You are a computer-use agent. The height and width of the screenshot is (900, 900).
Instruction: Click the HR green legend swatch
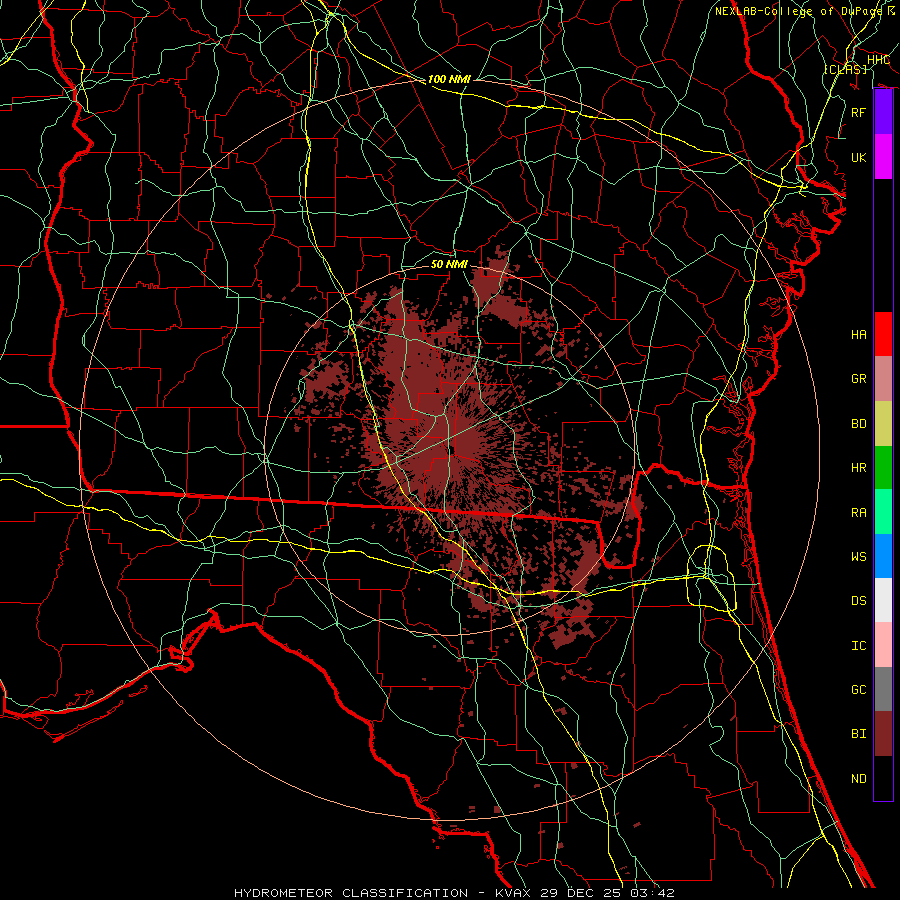[x=883, y=468]
